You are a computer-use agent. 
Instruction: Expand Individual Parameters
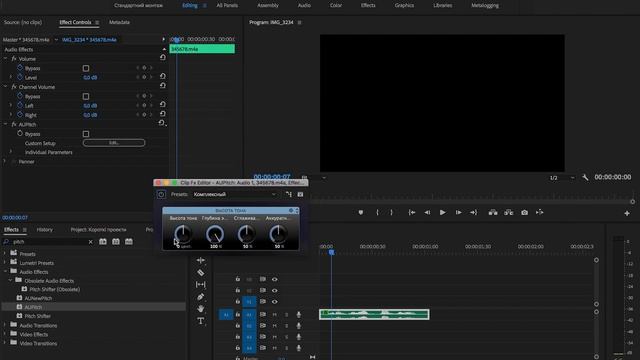pyautogui.click(x=11, y=152)
